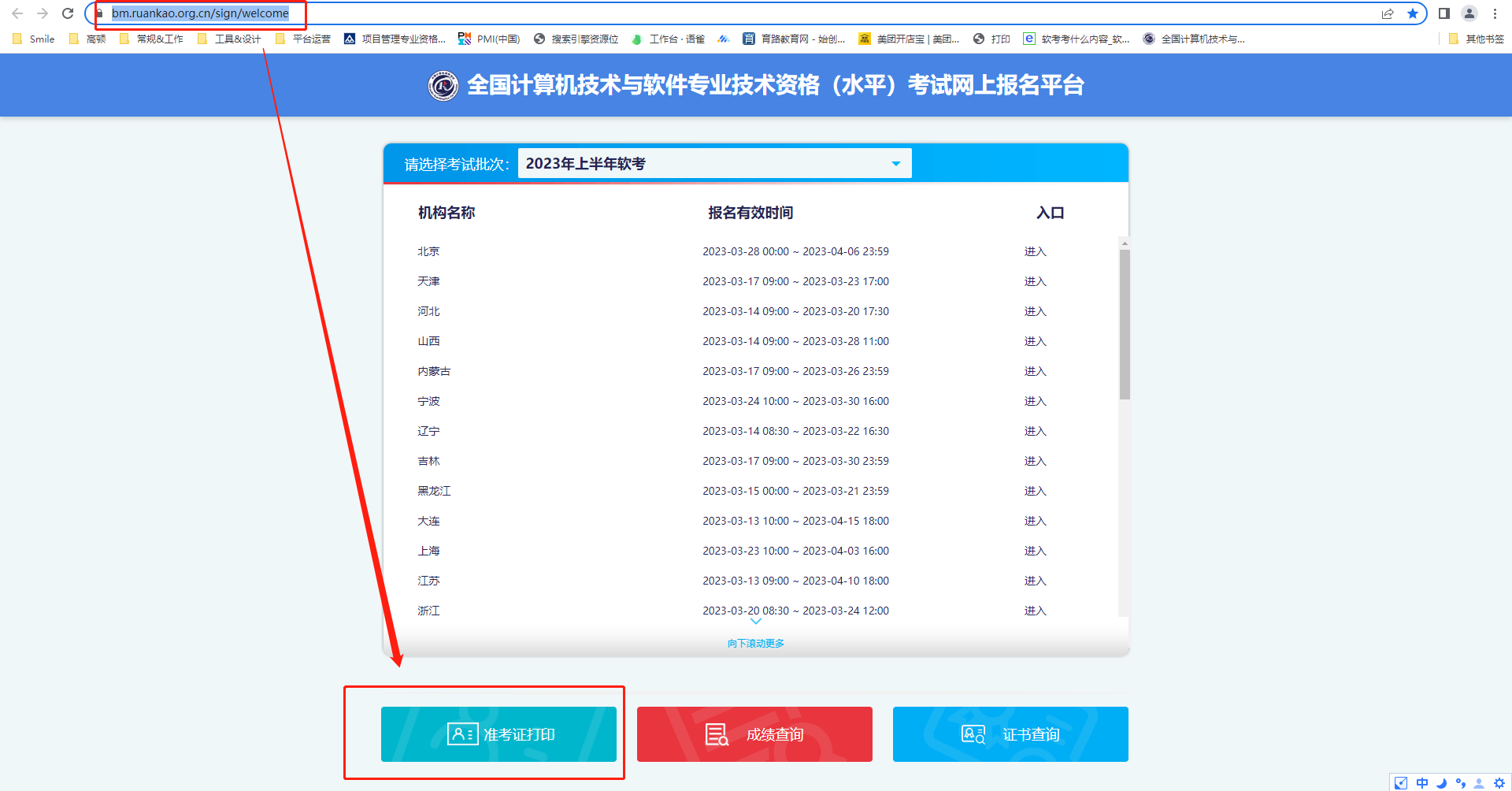This screenshot has height=791, width=1512.
Task: Expand more provinces via 向下滚动更多 chevron
Action: (x=755, y=622)
